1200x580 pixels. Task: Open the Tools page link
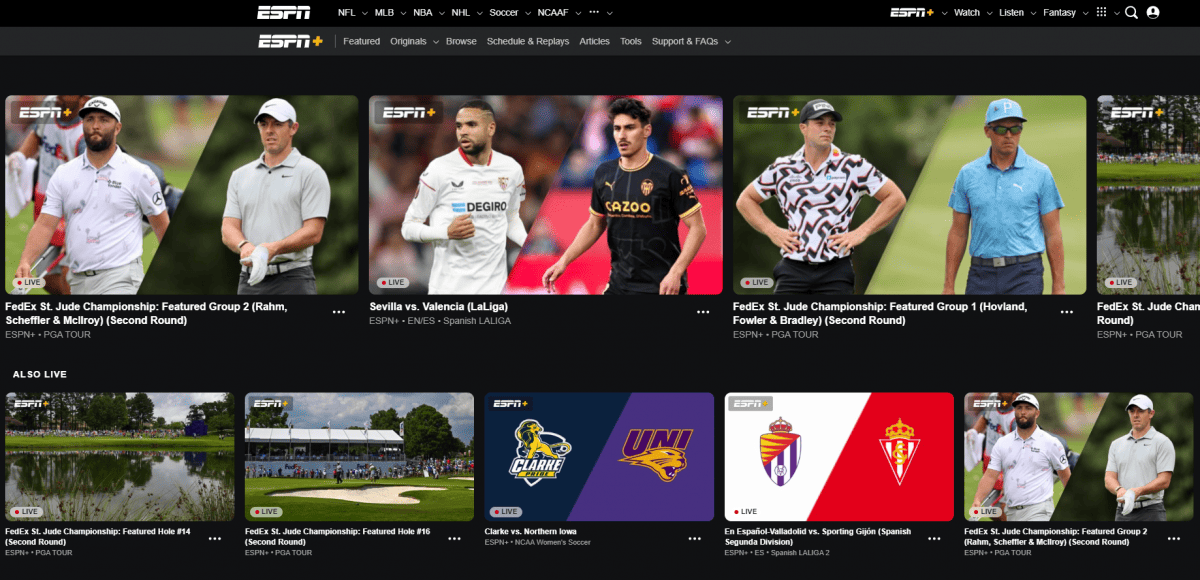(630, 41)
